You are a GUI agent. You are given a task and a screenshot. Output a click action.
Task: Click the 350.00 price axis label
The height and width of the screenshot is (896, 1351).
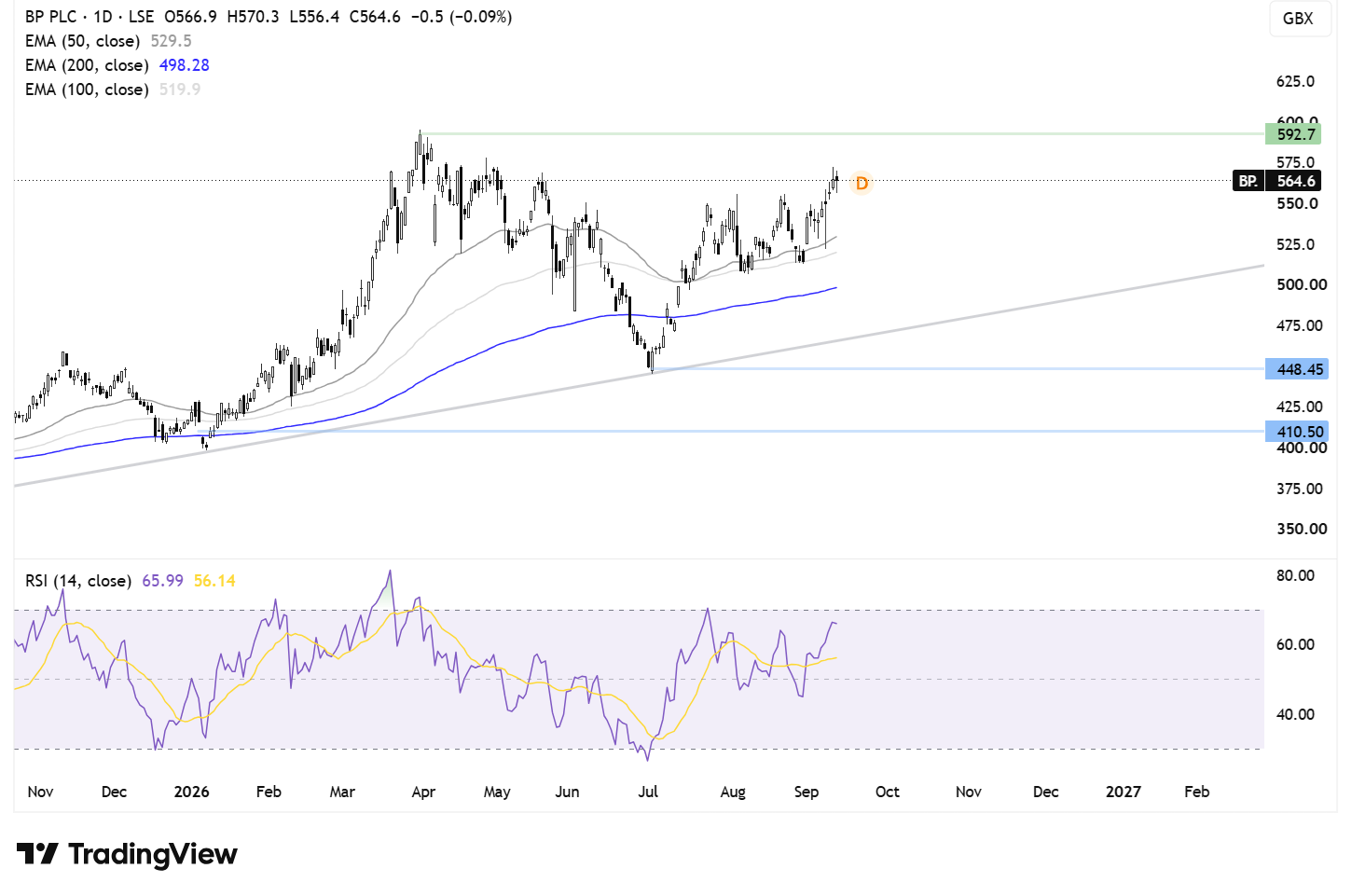pyautogui.click(x=1302, y=529)
